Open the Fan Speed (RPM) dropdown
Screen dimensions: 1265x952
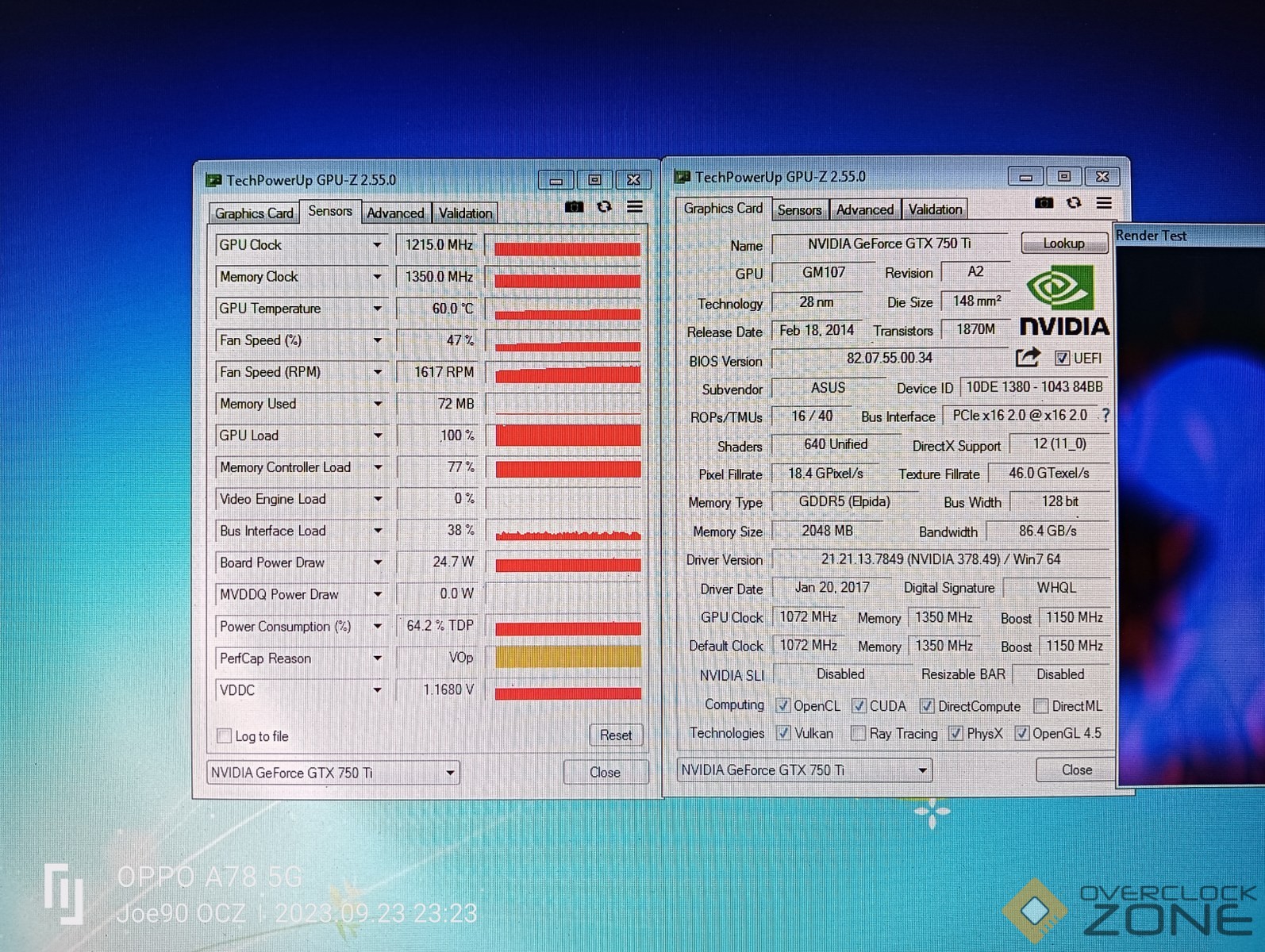point(378,372)
